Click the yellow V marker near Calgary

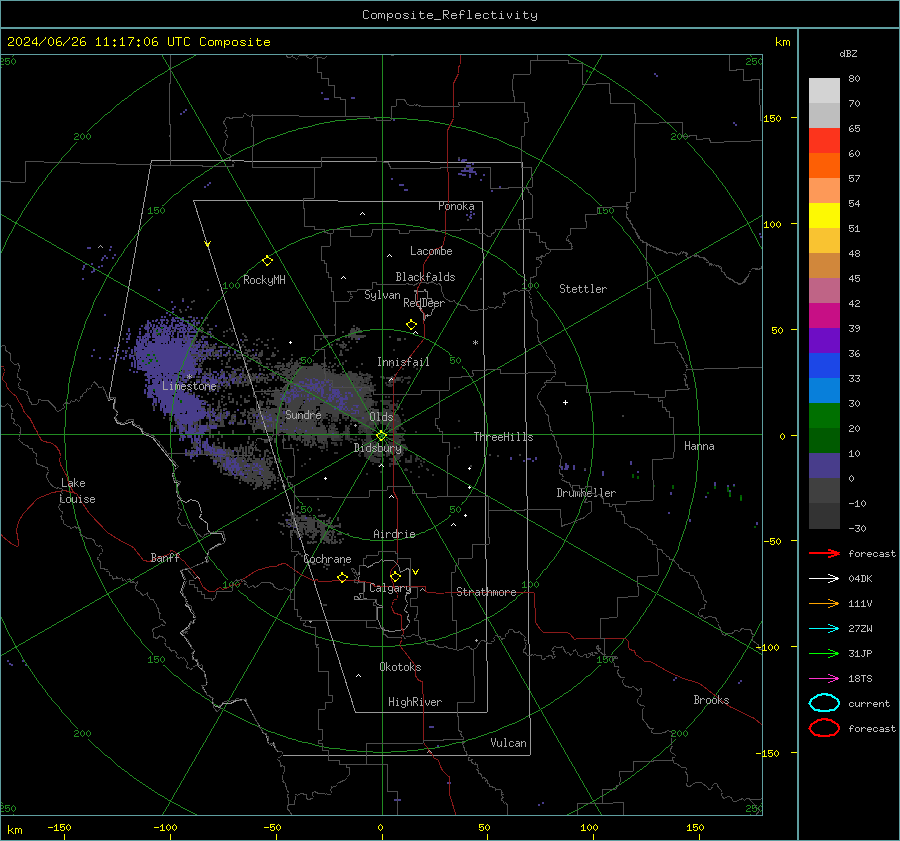tap(416, 572)
